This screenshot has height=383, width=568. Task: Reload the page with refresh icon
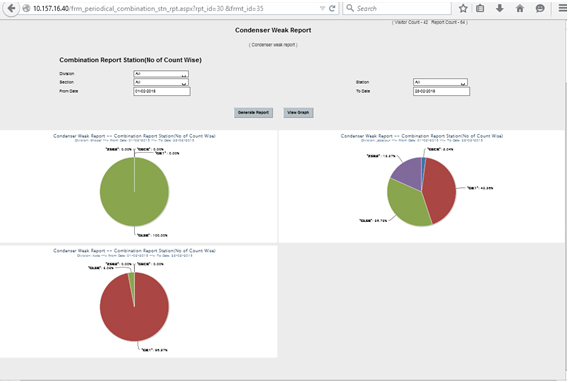332,8
